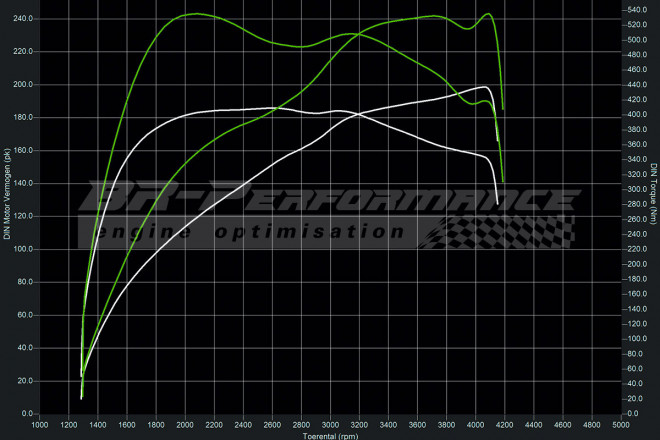Click the 'engine optimisation' watermark text
This screenshot has width=660, height=440.
click(x=250, y=232)
